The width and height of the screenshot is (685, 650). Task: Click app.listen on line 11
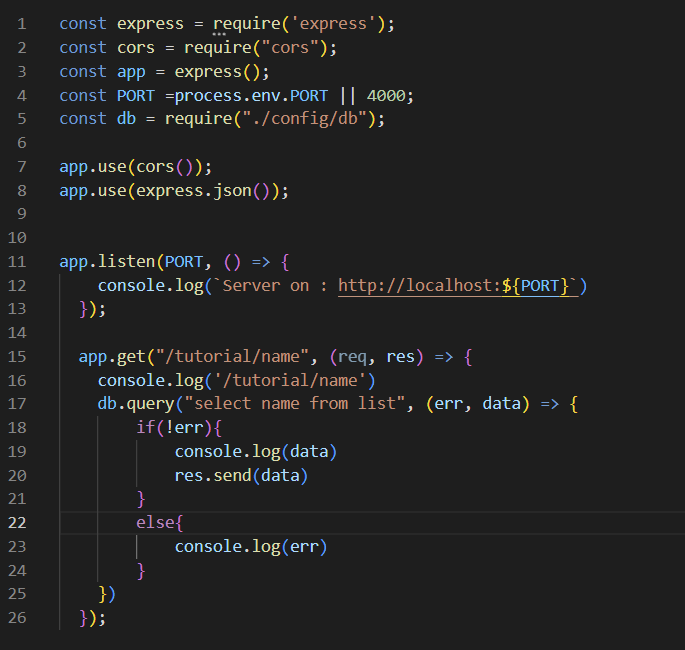coord(107,262)
